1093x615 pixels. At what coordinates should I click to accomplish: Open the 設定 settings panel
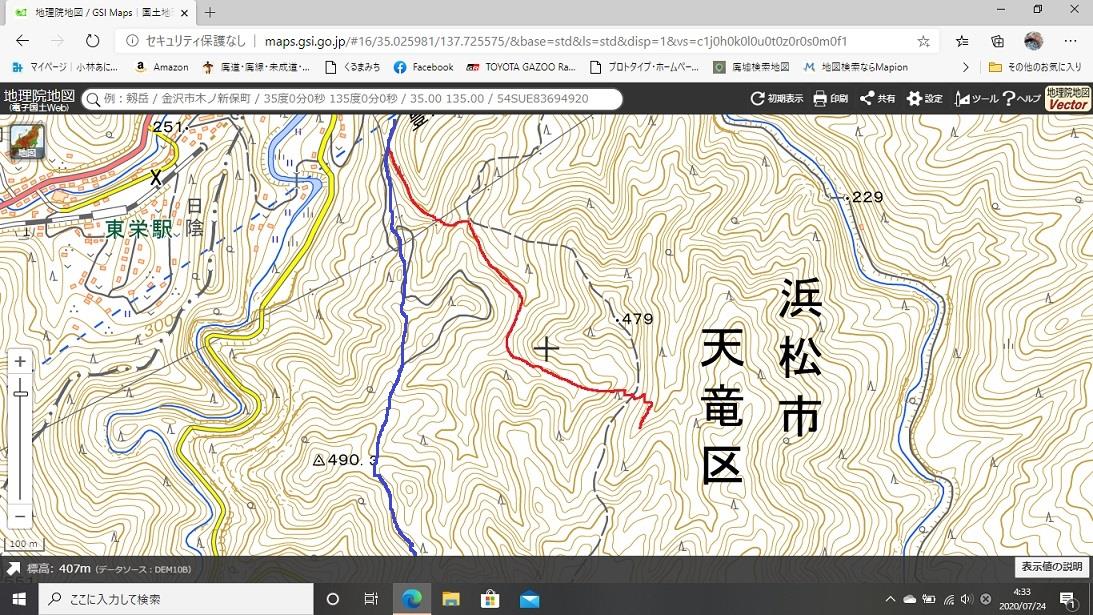click(924, 99)
